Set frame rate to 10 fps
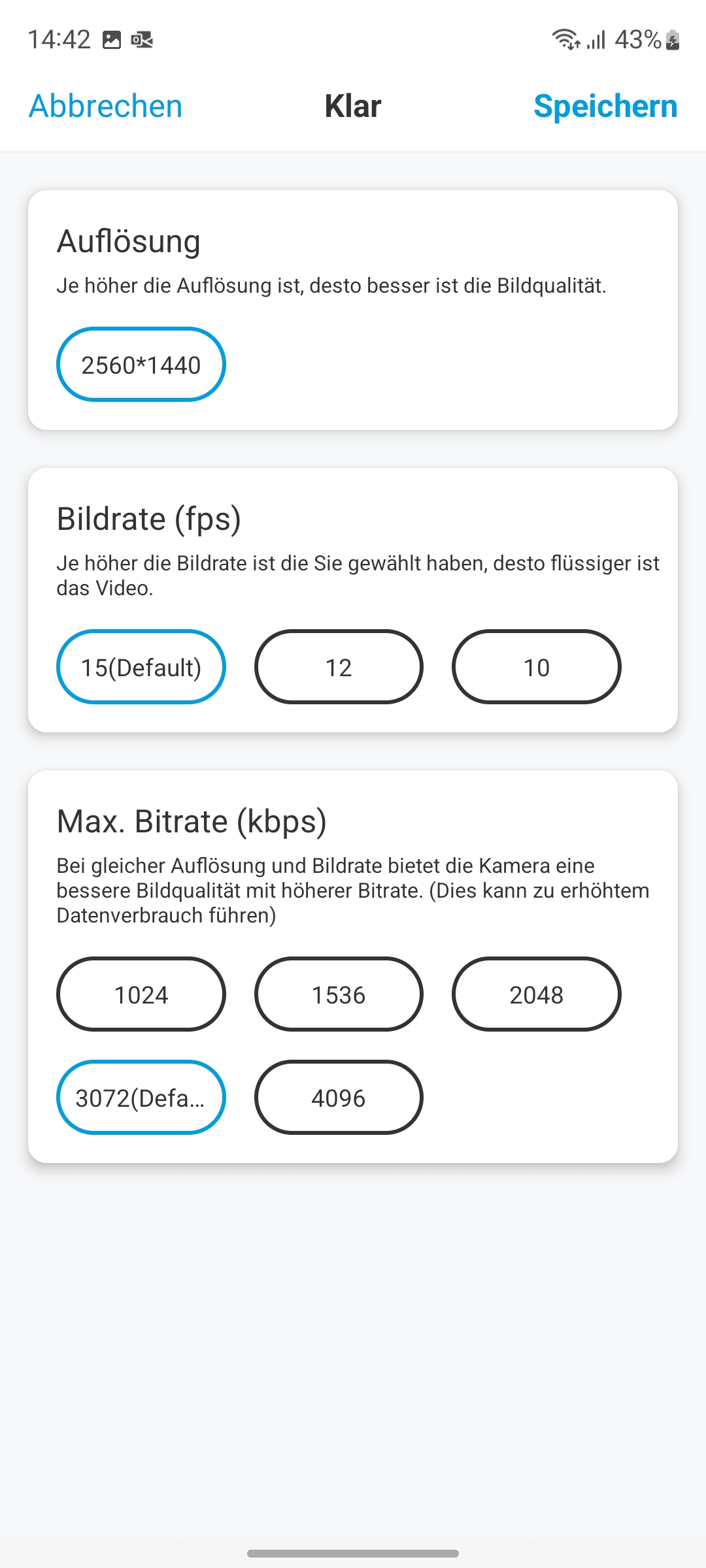The image size is (706, 1568). (x=536, y=667)
